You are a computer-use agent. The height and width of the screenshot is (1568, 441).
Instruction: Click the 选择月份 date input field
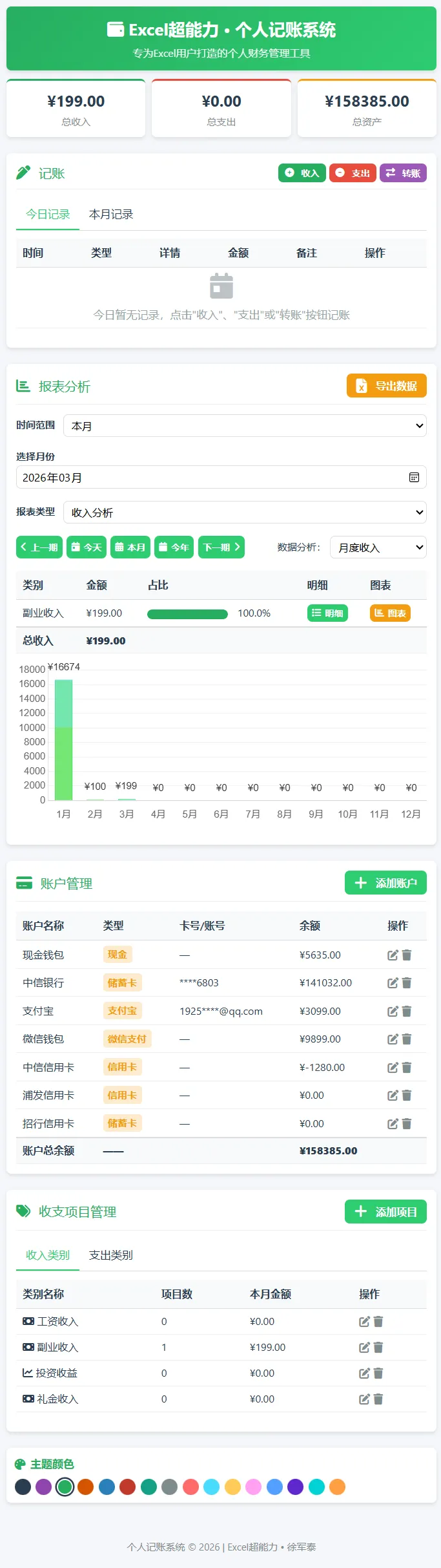tap(207, 478)
